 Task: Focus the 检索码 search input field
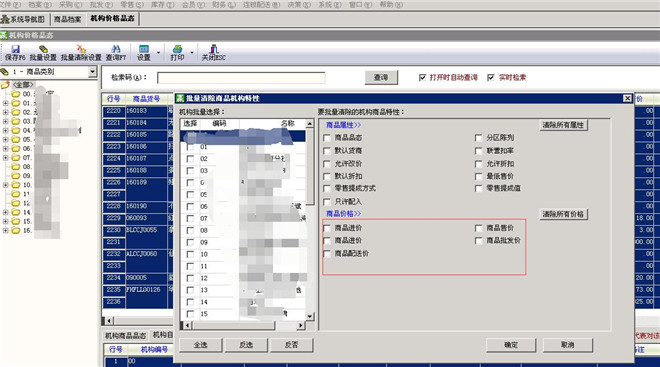[x=241, y=78]
